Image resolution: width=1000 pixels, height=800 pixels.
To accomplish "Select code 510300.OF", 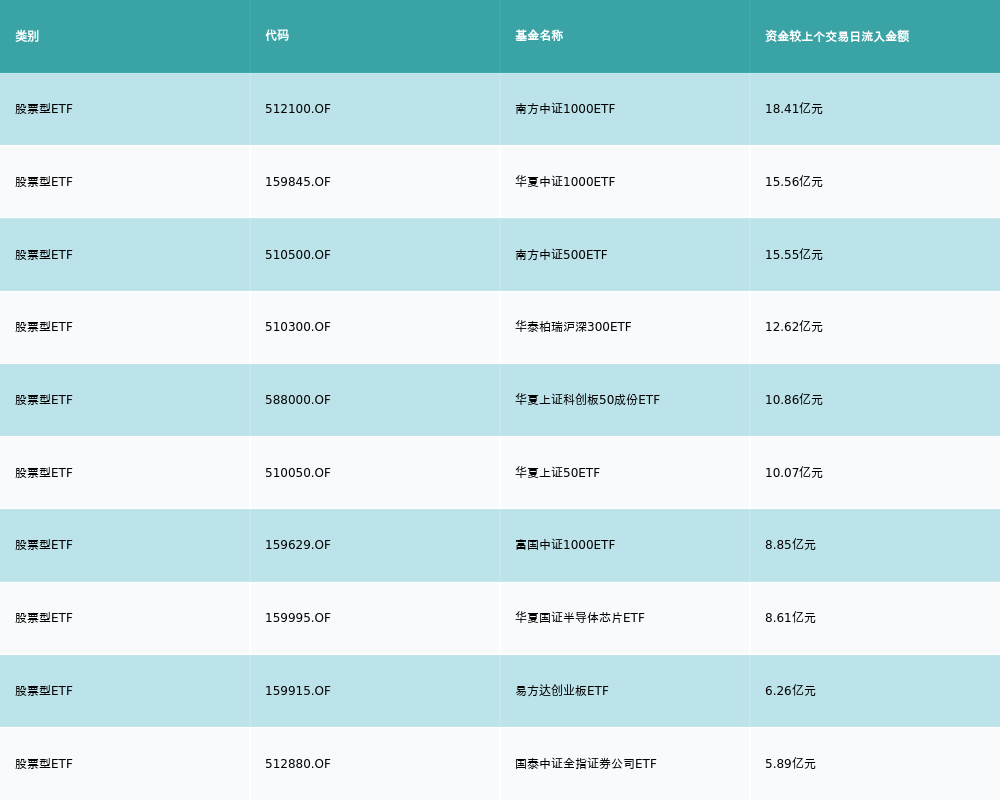I will click(298, 327).
